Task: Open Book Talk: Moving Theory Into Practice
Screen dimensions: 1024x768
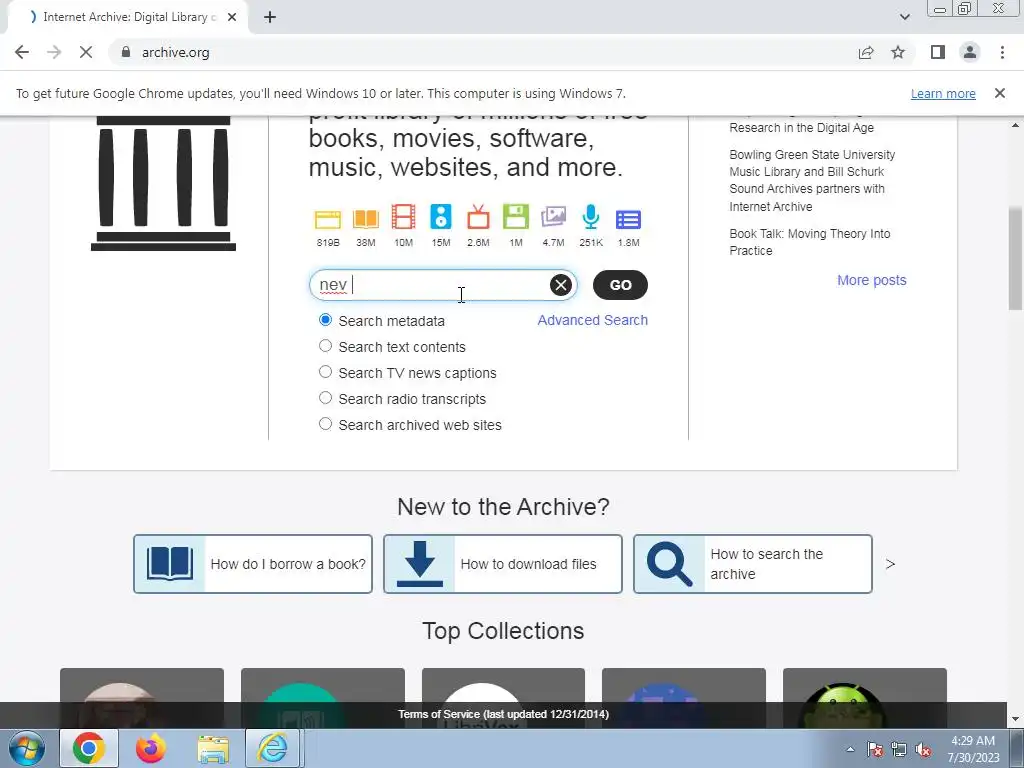Action: (x=809, y=242)
